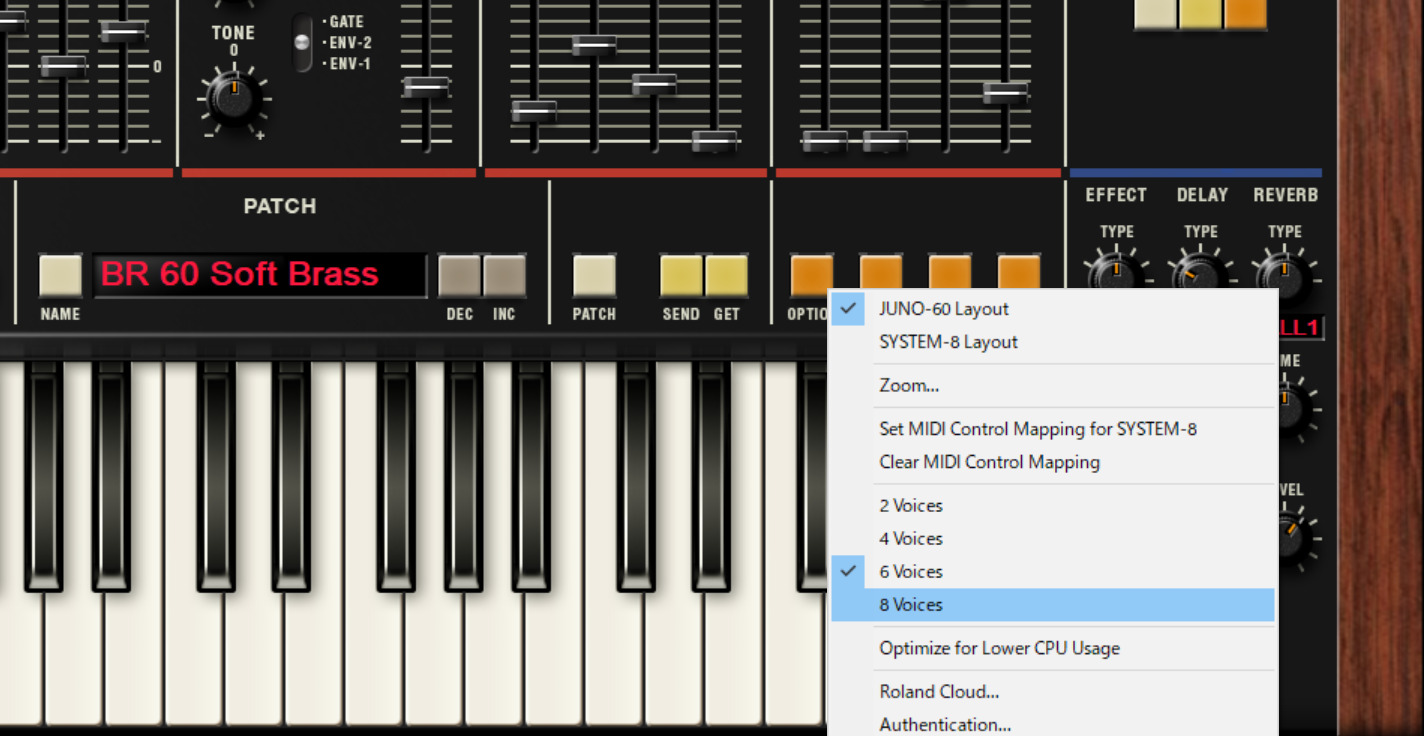Select the checked 6 Voices entry

click(1053, 572)
